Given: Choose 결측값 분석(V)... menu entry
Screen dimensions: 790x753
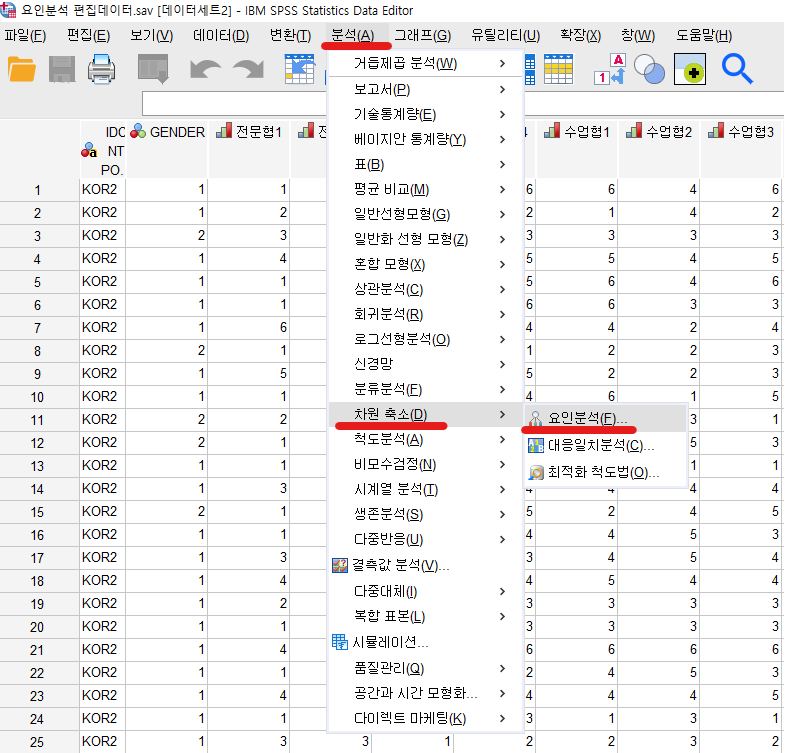Looking at the screenshot, I should coord(426,565).
